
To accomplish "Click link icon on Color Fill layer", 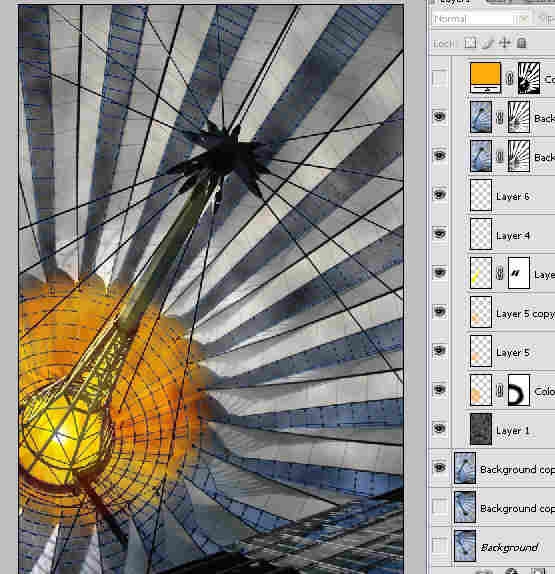I will tap(509, 78).
